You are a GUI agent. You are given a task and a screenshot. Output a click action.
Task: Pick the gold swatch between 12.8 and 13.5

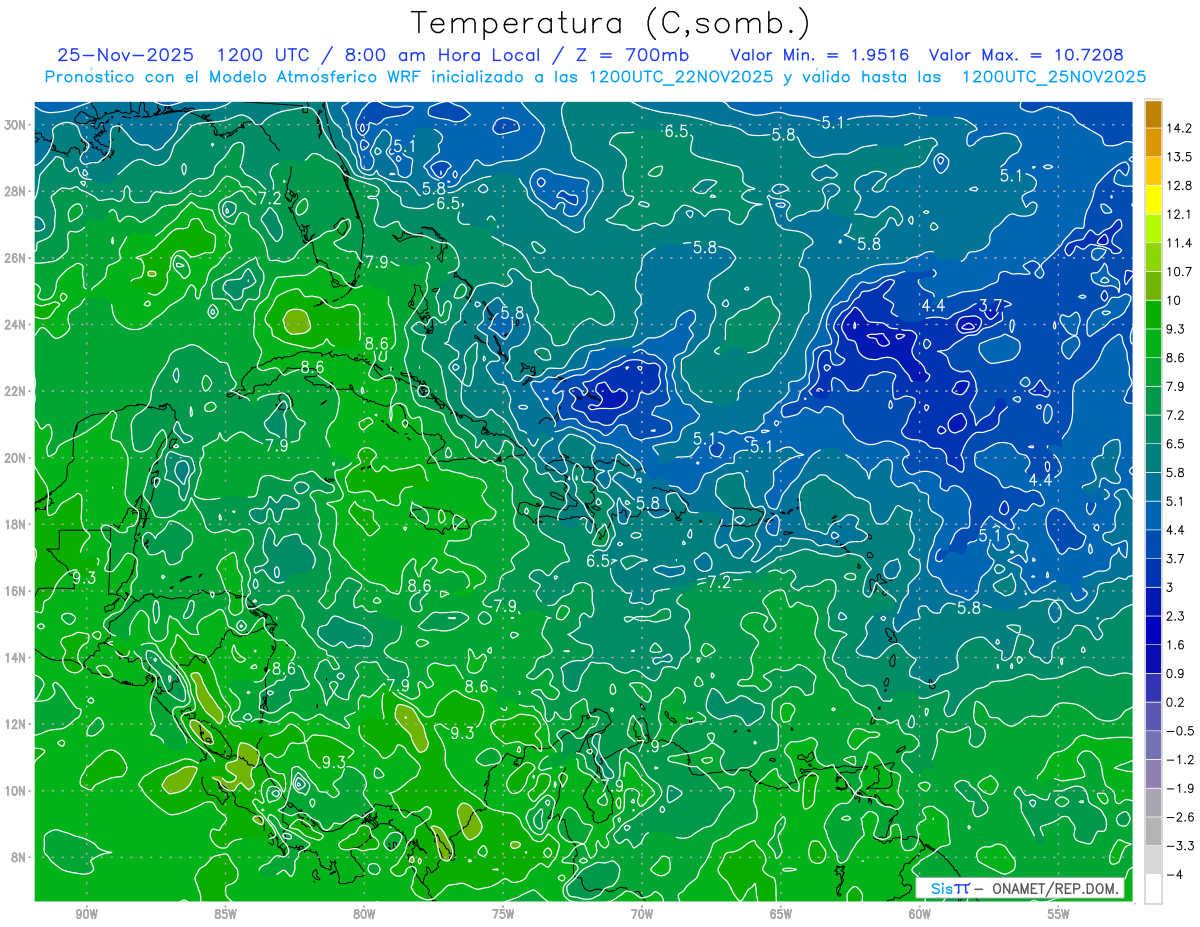click(1153, 171)
